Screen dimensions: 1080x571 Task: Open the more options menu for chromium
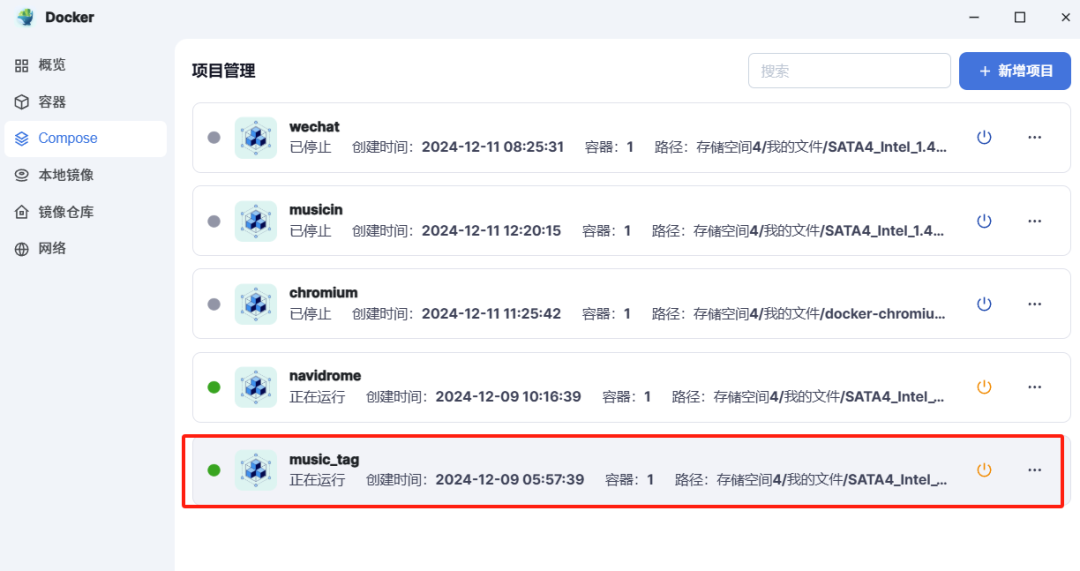click(x=1035, y=304)
